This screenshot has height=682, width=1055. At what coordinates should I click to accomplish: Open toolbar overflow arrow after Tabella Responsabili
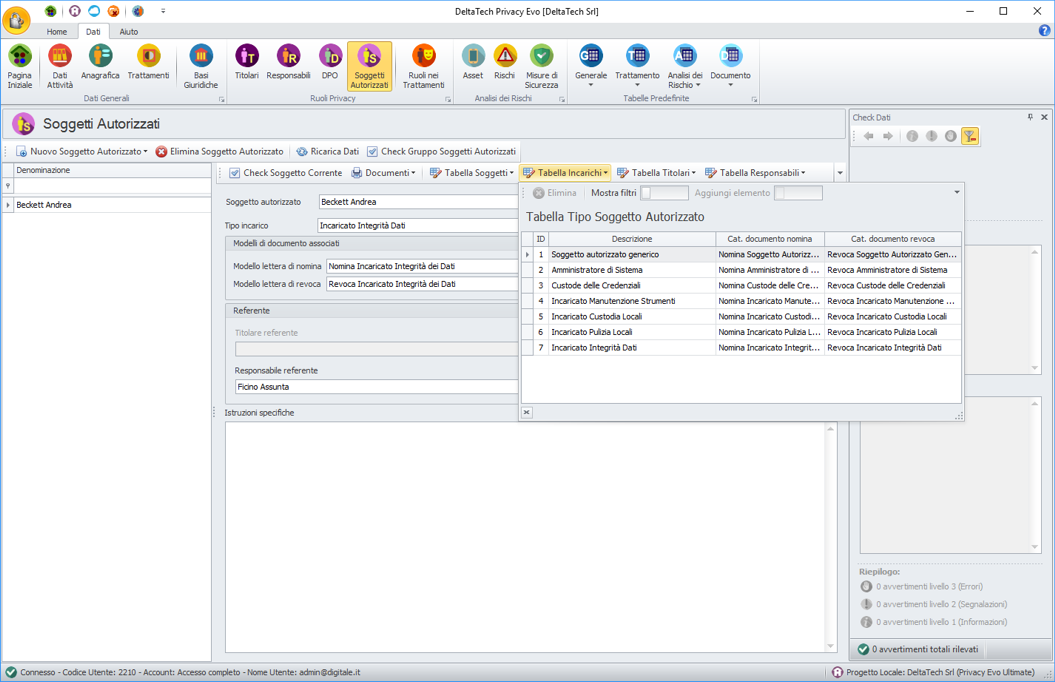tap(840, 173)
